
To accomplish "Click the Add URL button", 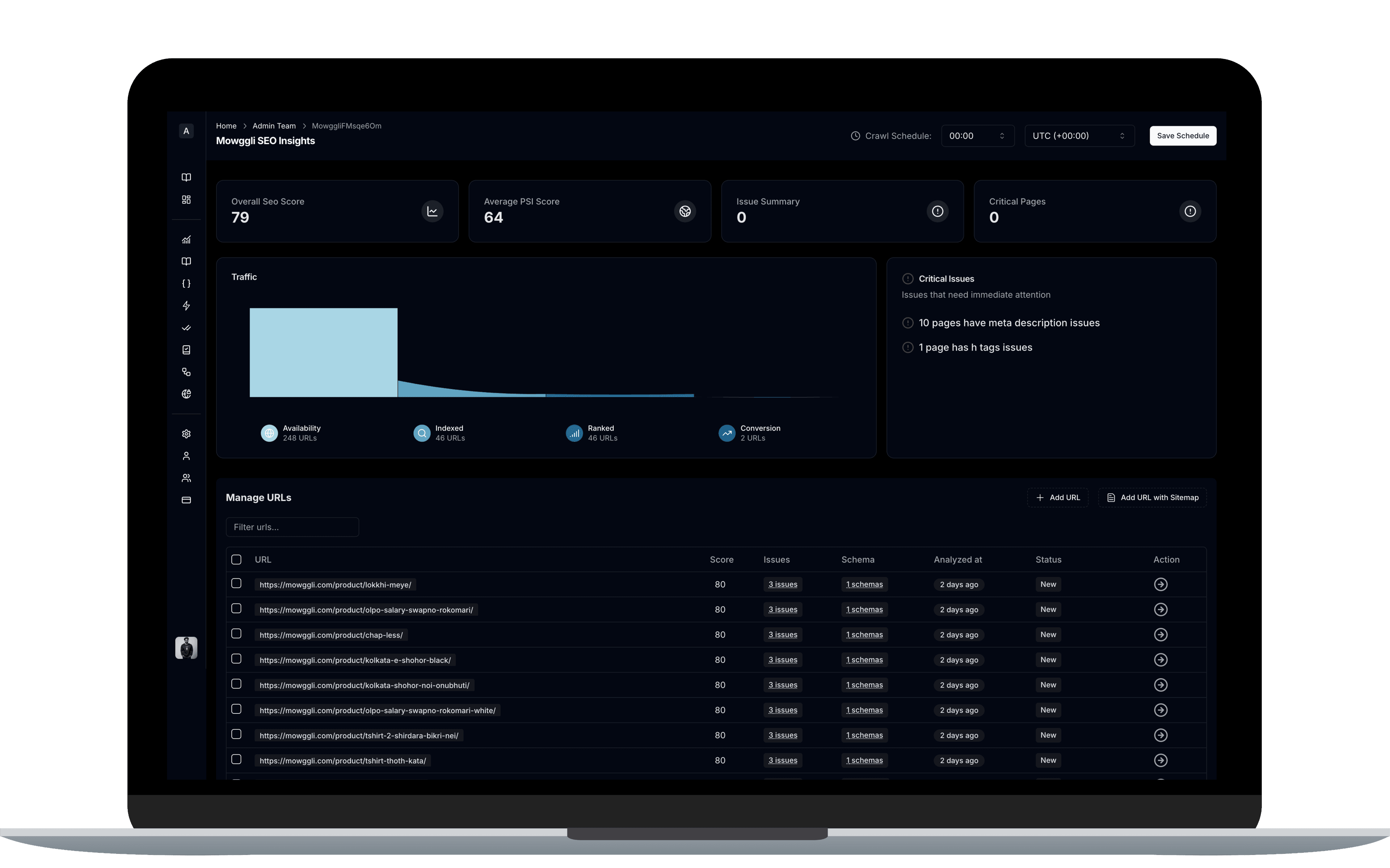I will 1057,498.
